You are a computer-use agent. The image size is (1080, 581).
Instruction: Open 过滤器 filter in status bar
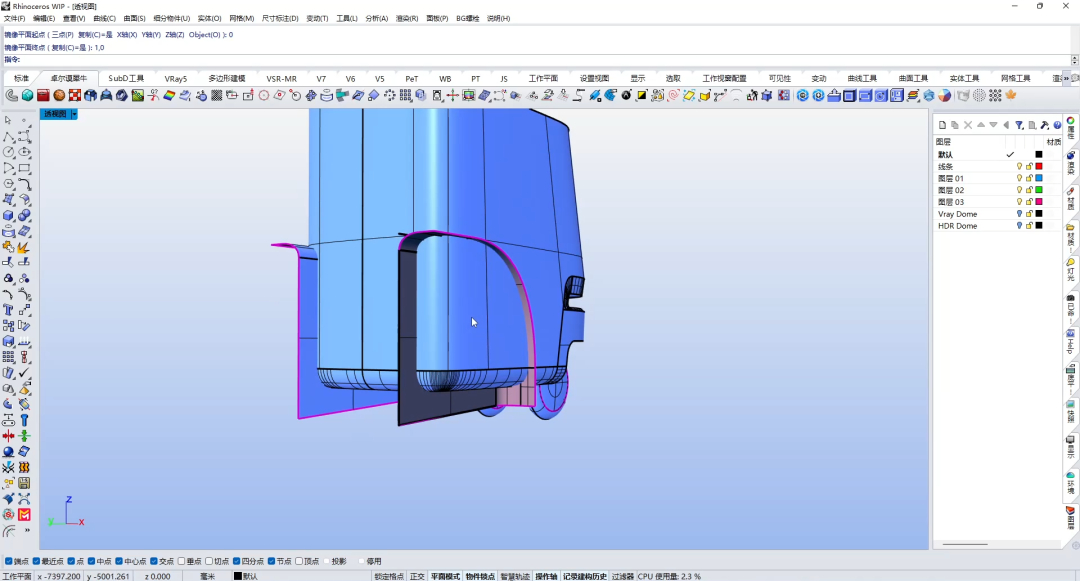tap(623, 576)
